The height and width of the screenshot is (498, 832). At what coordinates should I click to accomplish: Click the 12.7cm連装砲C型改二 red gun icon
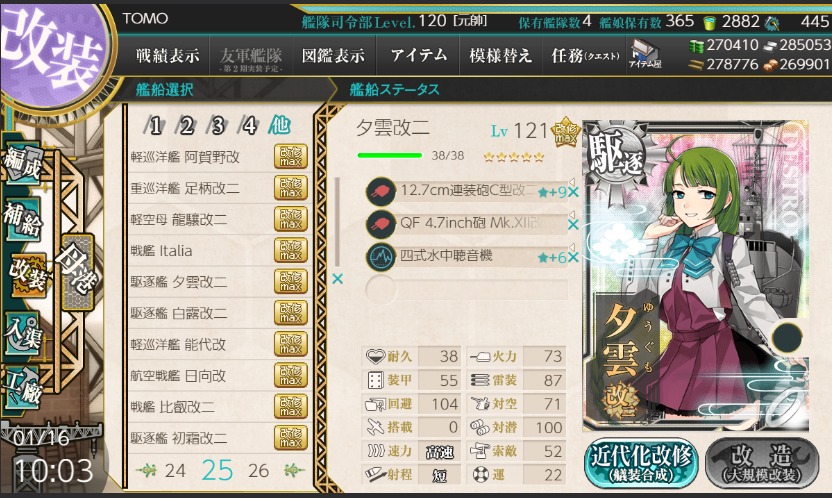click(x=380, y=191)
